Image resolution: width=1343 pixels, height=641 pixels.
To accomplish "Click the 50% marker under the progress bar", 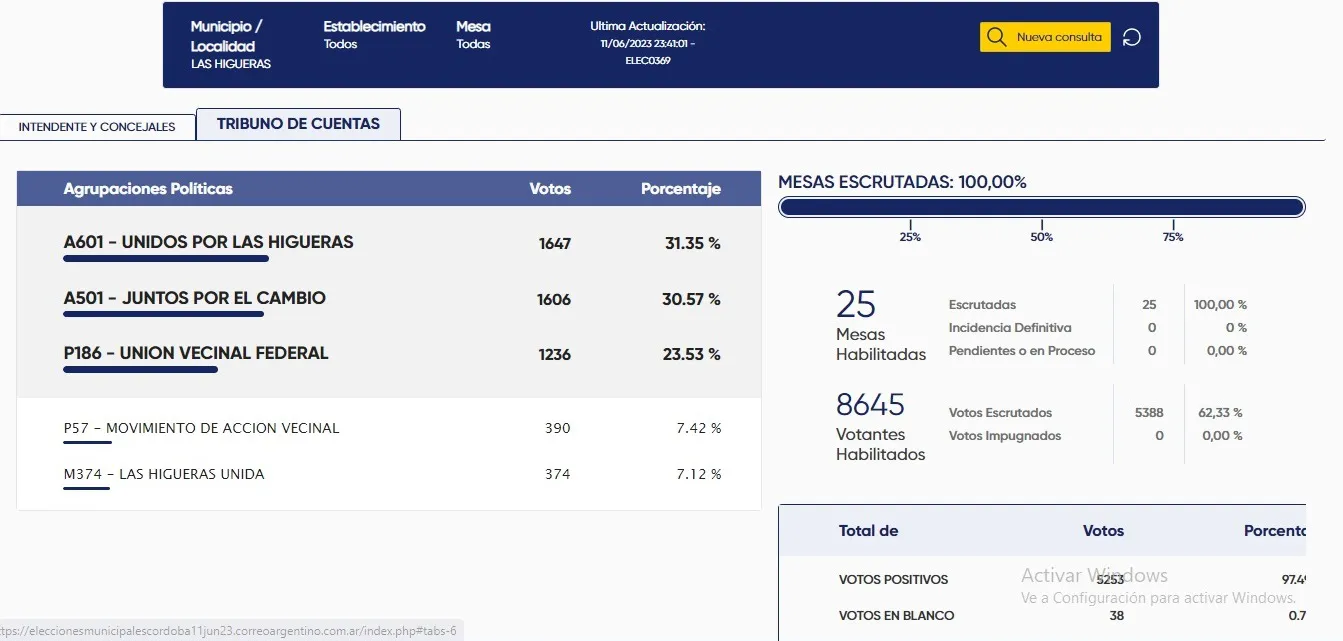I will [1041, 237].
